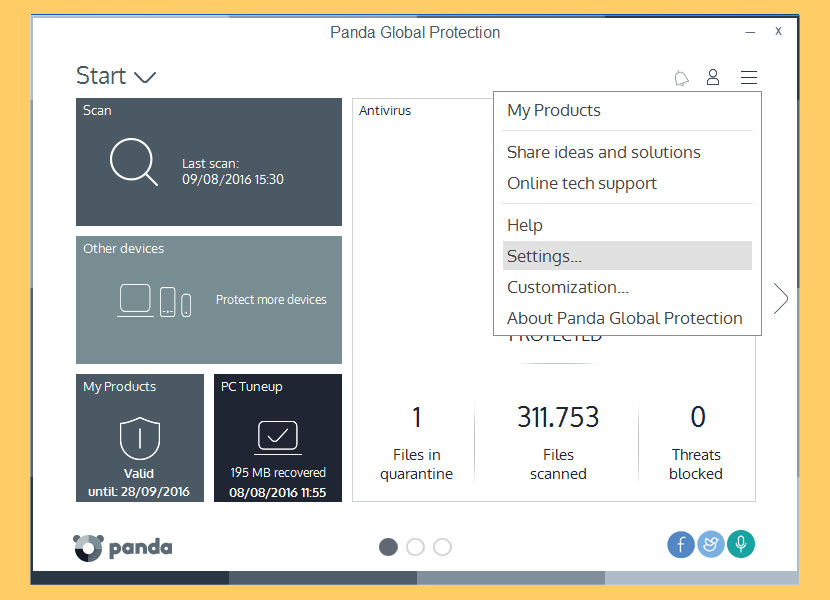Click the PC Tuneup checkmark icon
Viewport: 830px width, 600px height.
click(277, 435)
